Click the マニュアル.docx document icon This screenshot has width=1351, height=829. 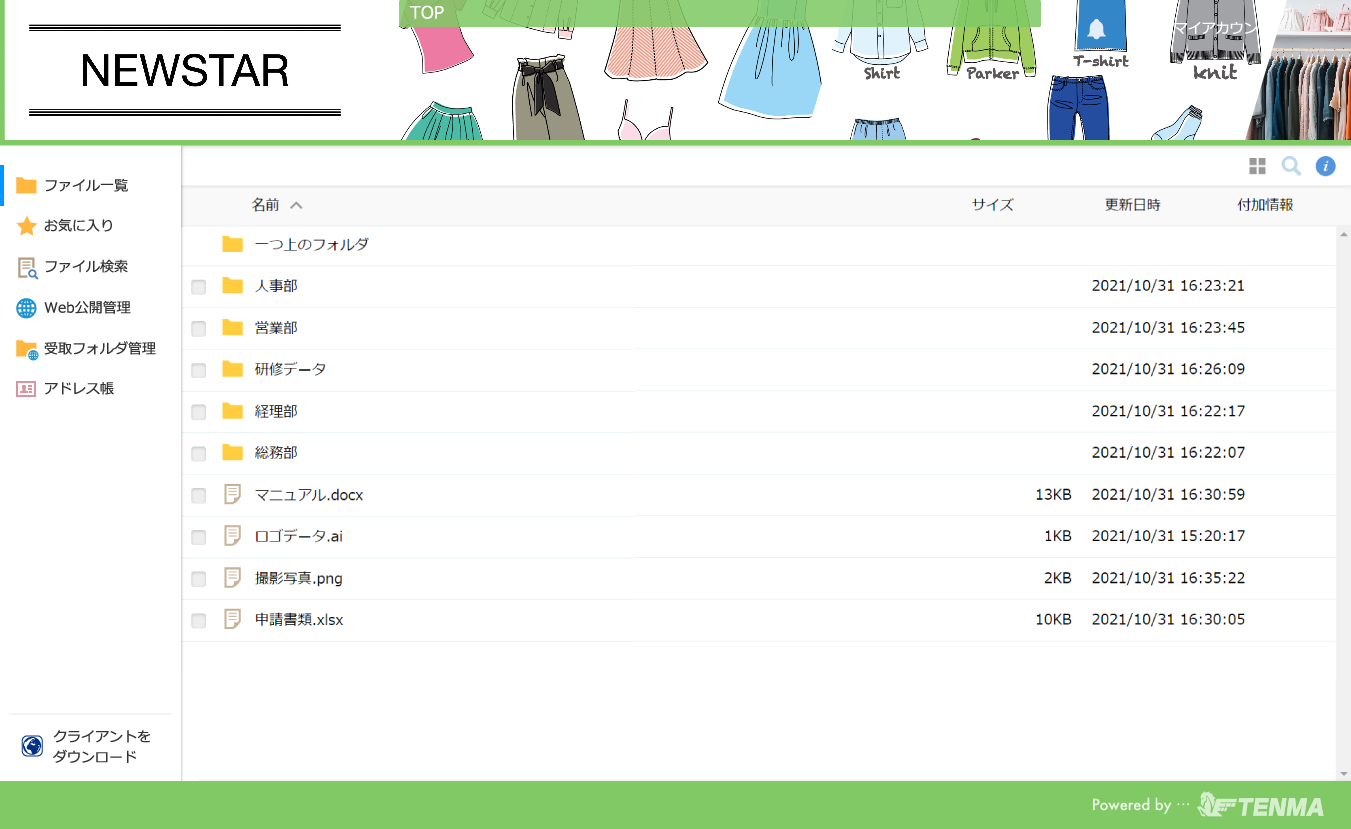pos(233,495)
